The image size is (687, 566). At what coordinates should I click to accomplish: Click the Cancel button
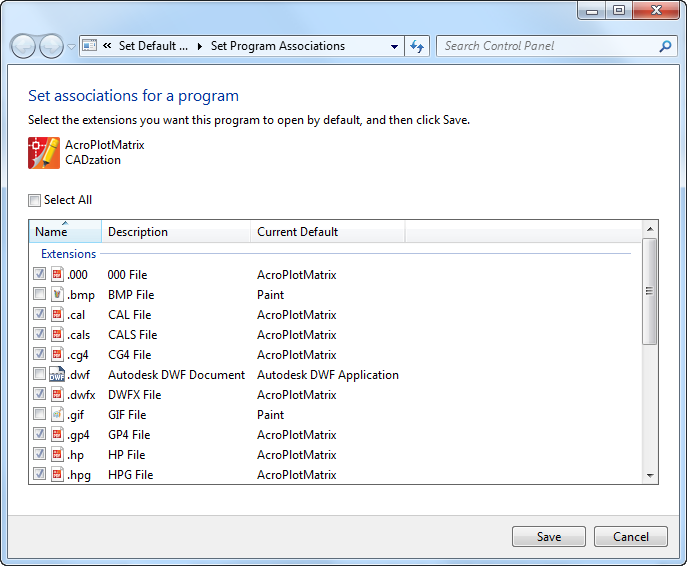630,536
